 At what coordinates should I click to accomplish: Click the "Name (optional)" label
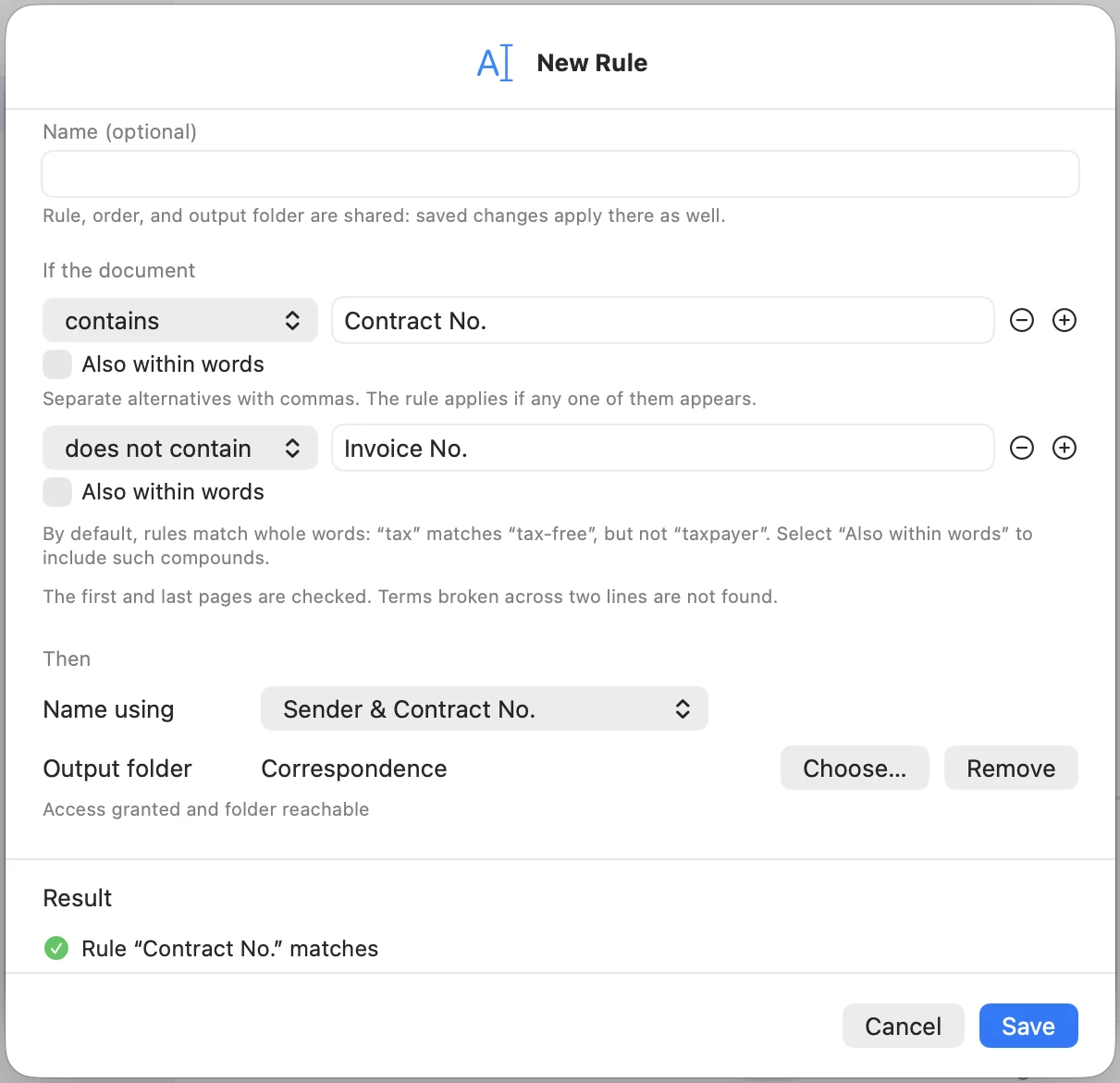click(120, 131)
